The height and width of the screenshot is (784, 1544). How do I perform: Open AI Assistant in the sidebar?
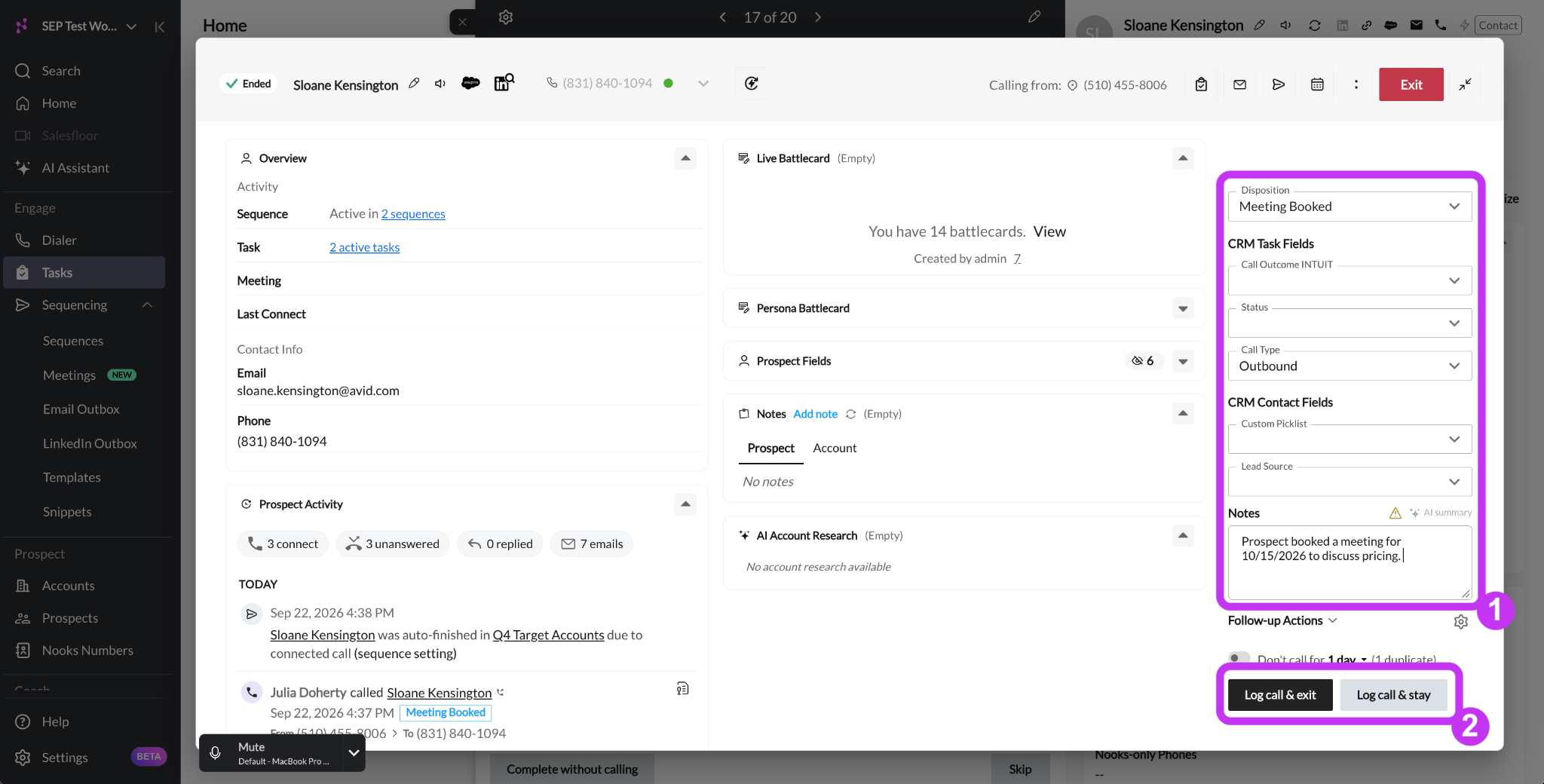tap(84, 168)
